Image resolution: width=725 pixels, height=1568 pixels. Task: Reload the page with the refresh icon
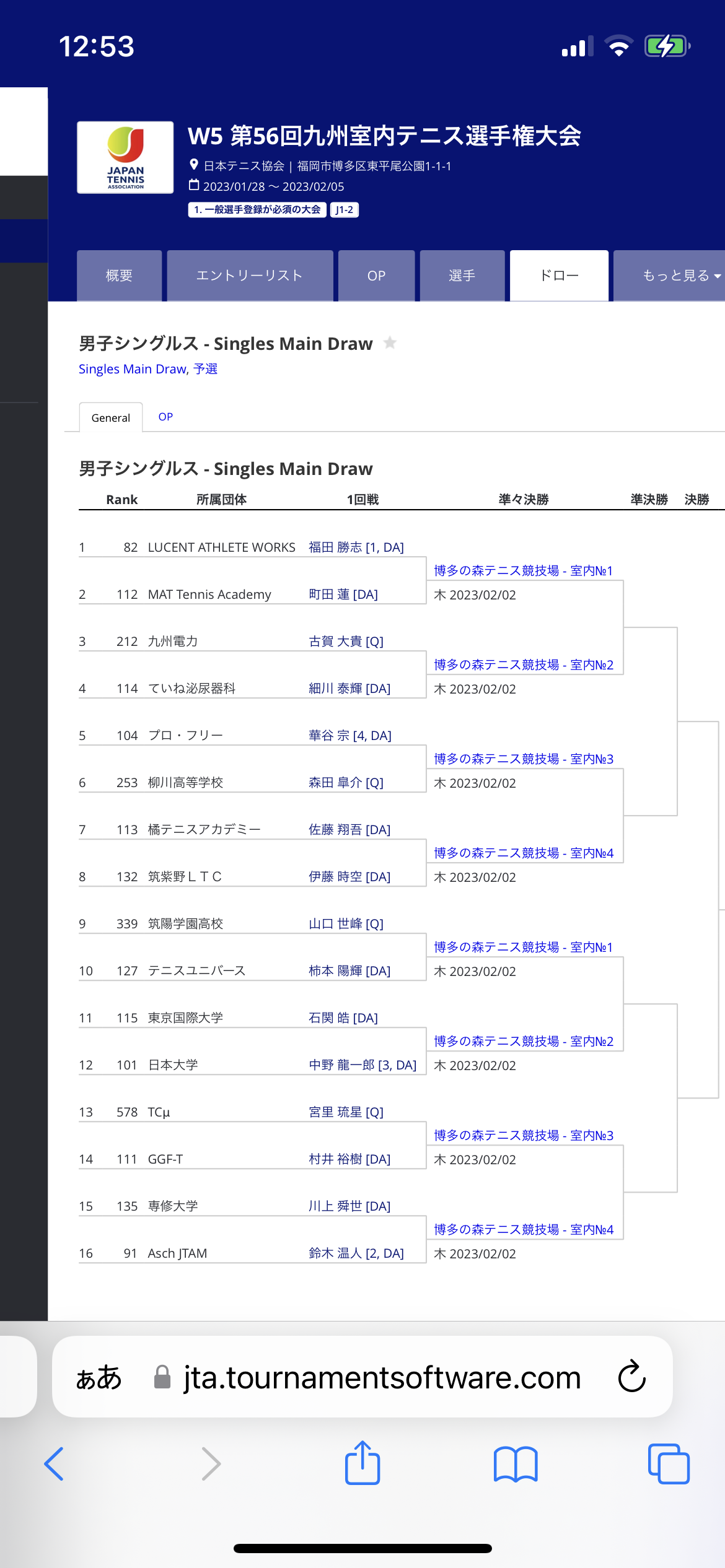(632, 1377)
